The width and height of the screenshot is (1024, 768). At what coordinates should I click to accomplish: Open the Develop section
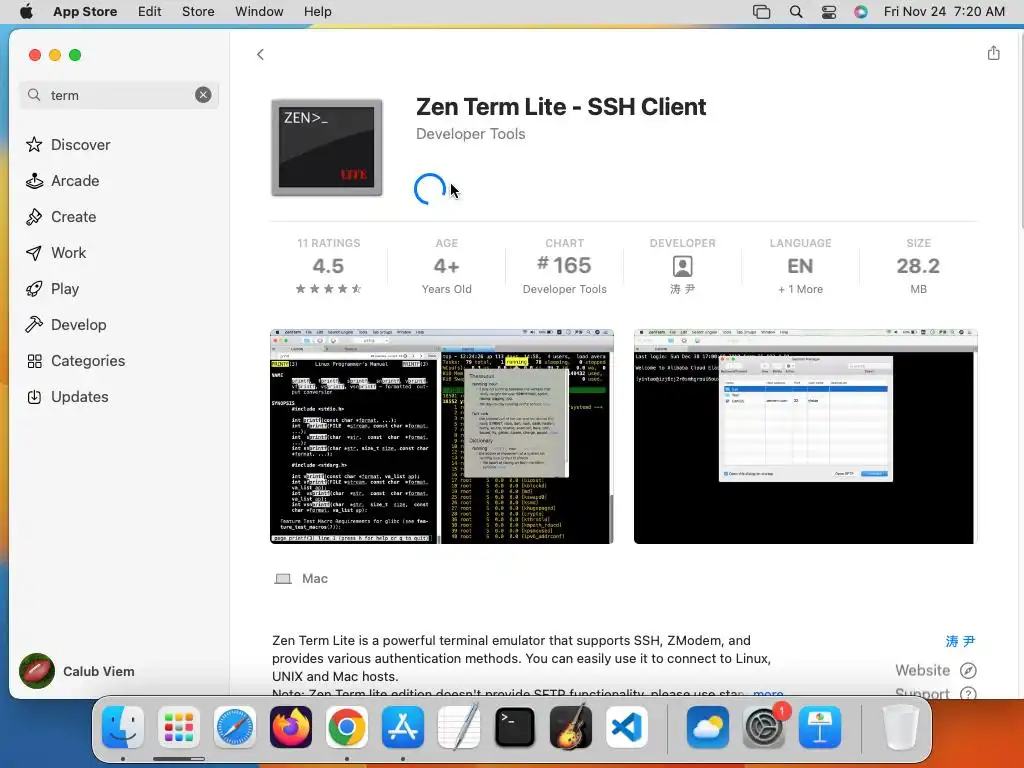tap(66, 325)
